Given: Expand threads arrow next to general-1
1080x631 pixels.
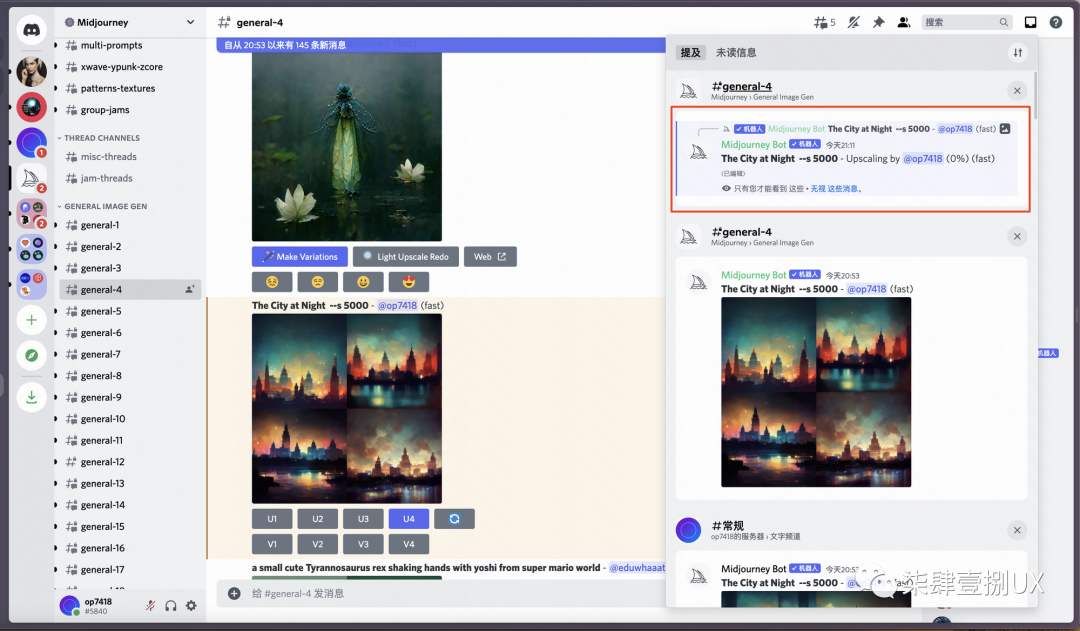Looking at the screenshot, I should (56, 225).
